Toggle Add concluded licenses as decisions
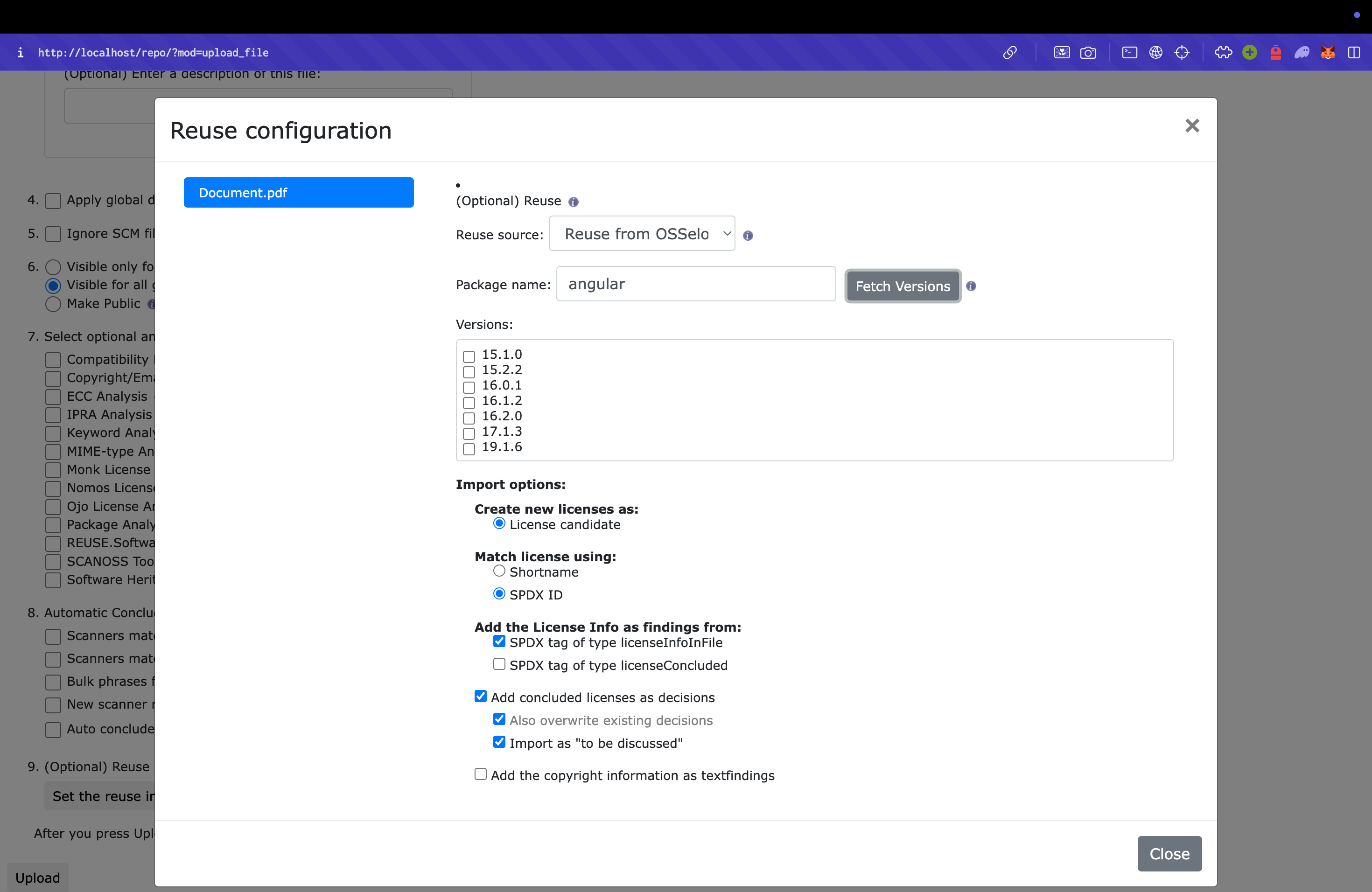The width and height of the screenshot is (1372, 892). [x=480, y=696]
